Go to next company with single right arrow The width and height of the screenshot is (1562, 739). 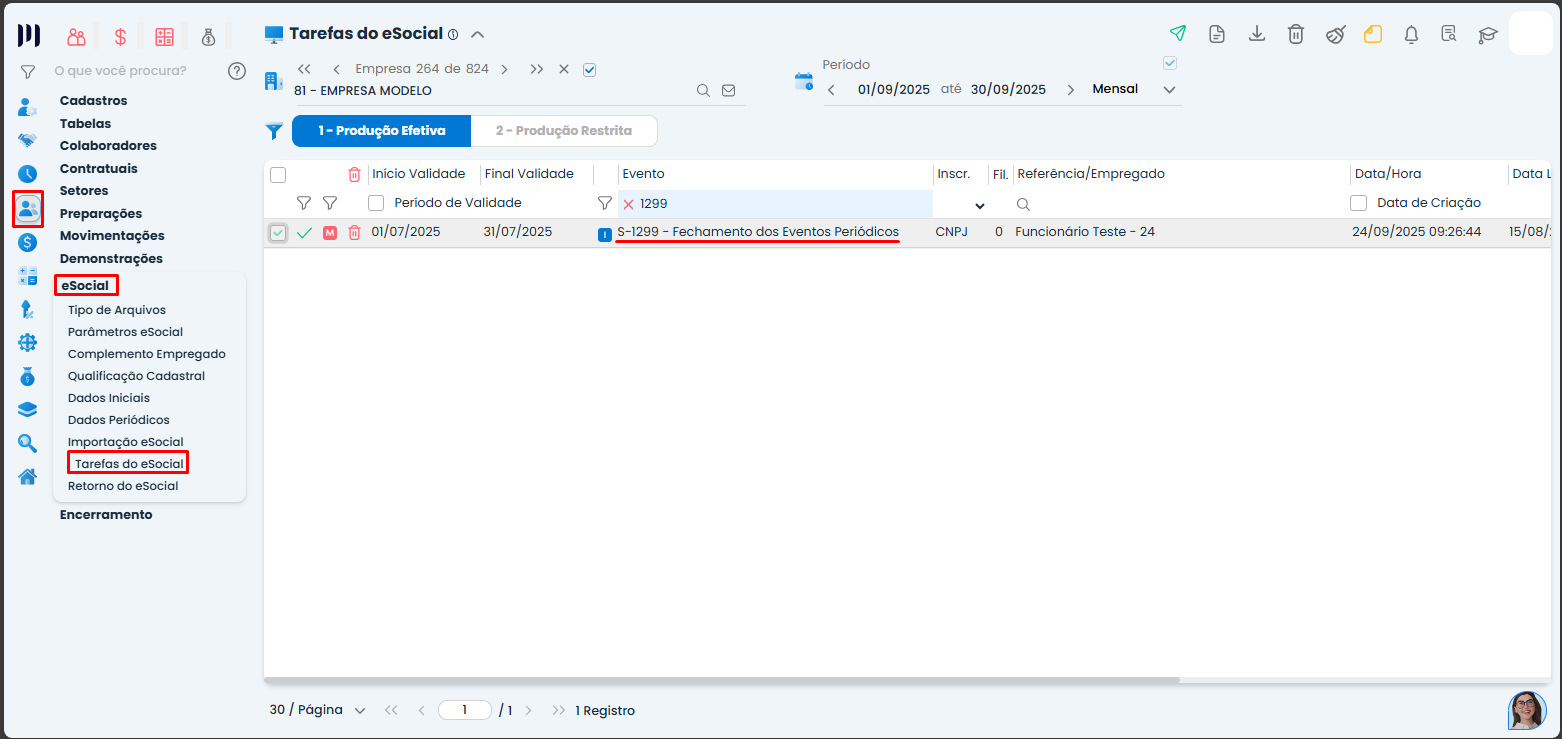(x=505, y=70)
